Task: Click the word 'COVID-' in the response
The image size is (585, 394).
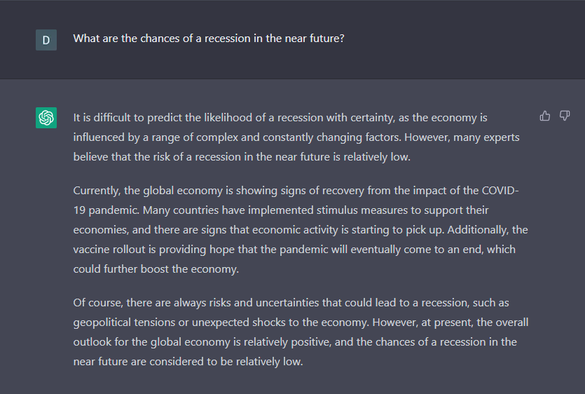Action: coord(500,190)
